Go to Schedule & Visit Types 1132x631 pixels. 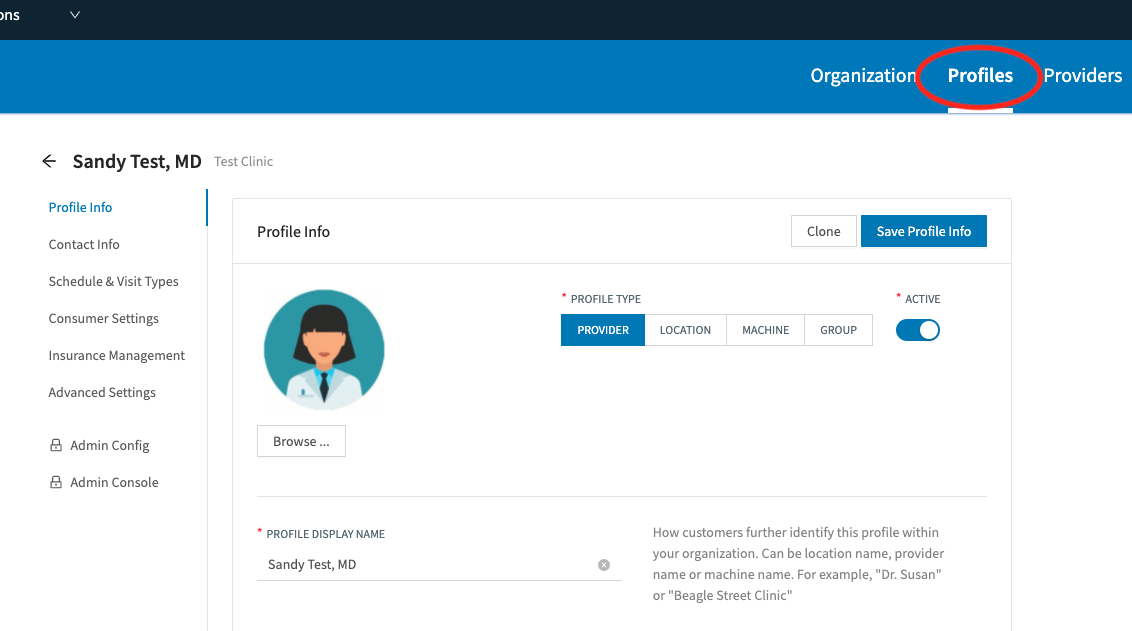[x=113, y=281]
